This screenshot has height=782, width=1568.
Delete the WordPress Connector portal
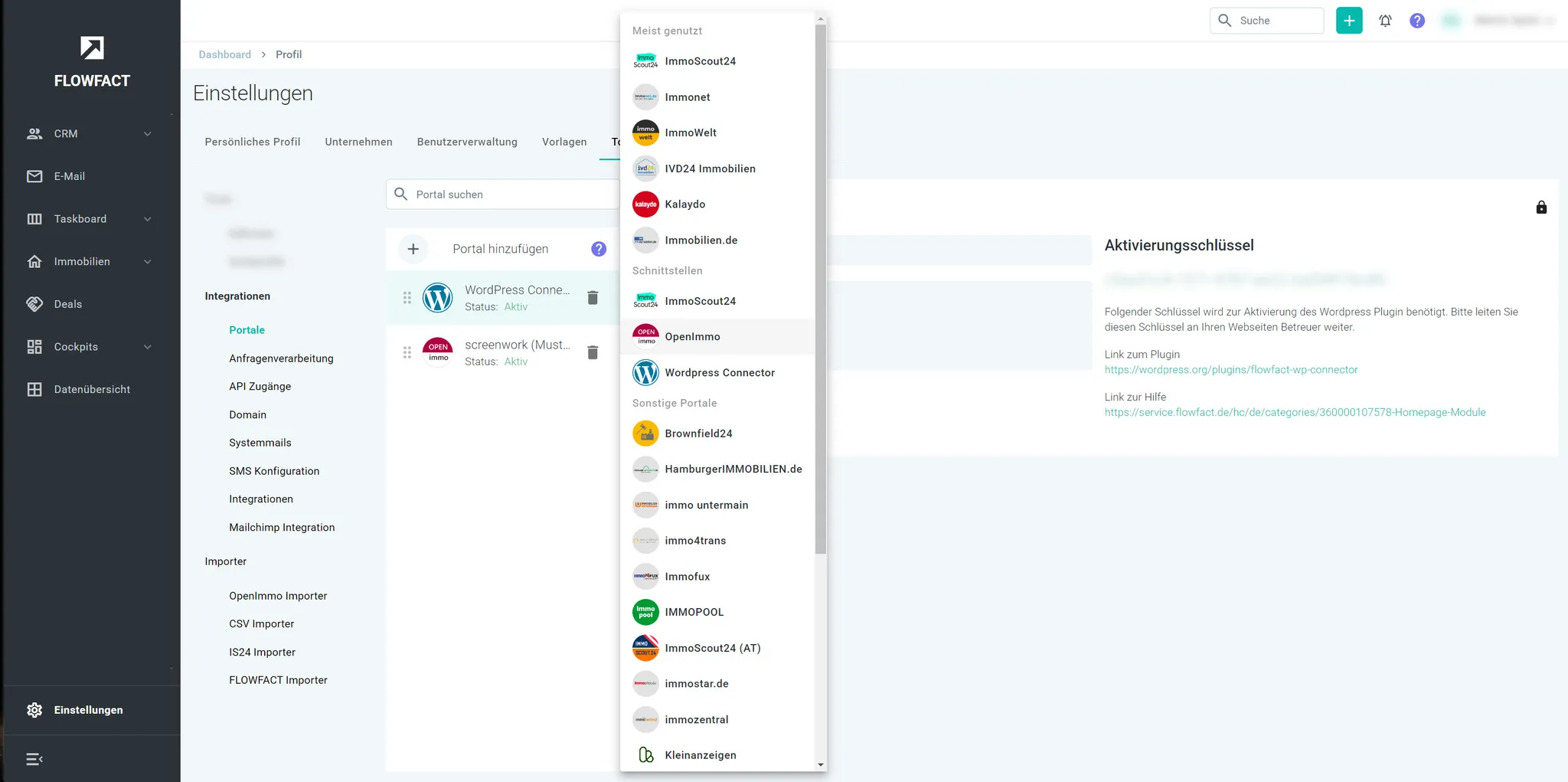593,298
